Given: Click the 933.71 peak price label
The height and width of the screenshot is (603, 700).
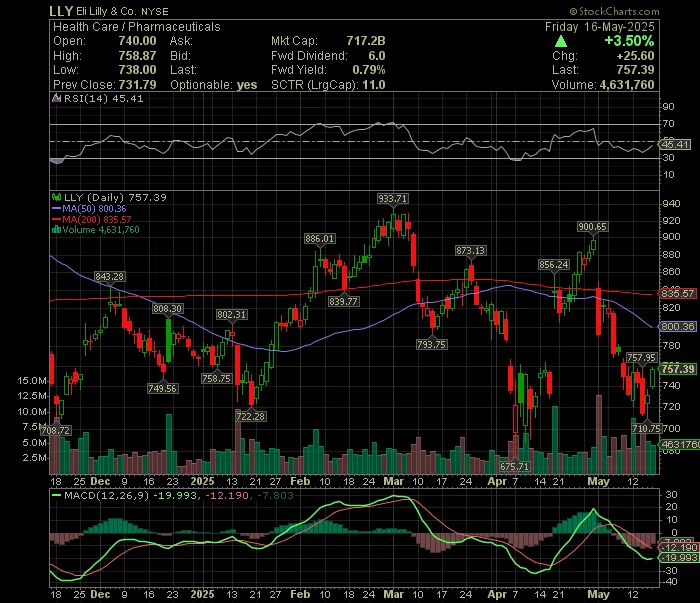Looking at the screenshot, I should pos(392,199).
